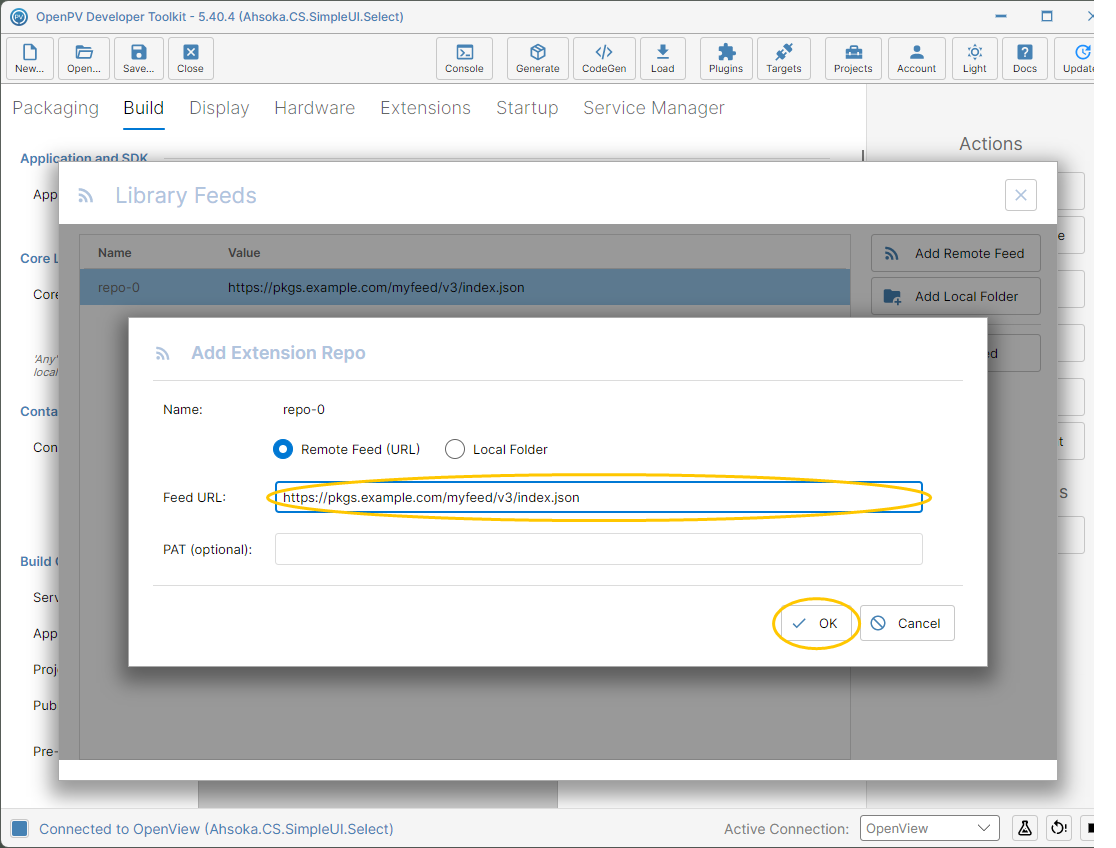Close the Library Feeds dialog
This screenshot has height=848, width=1116.
(x=1021, y=195)
